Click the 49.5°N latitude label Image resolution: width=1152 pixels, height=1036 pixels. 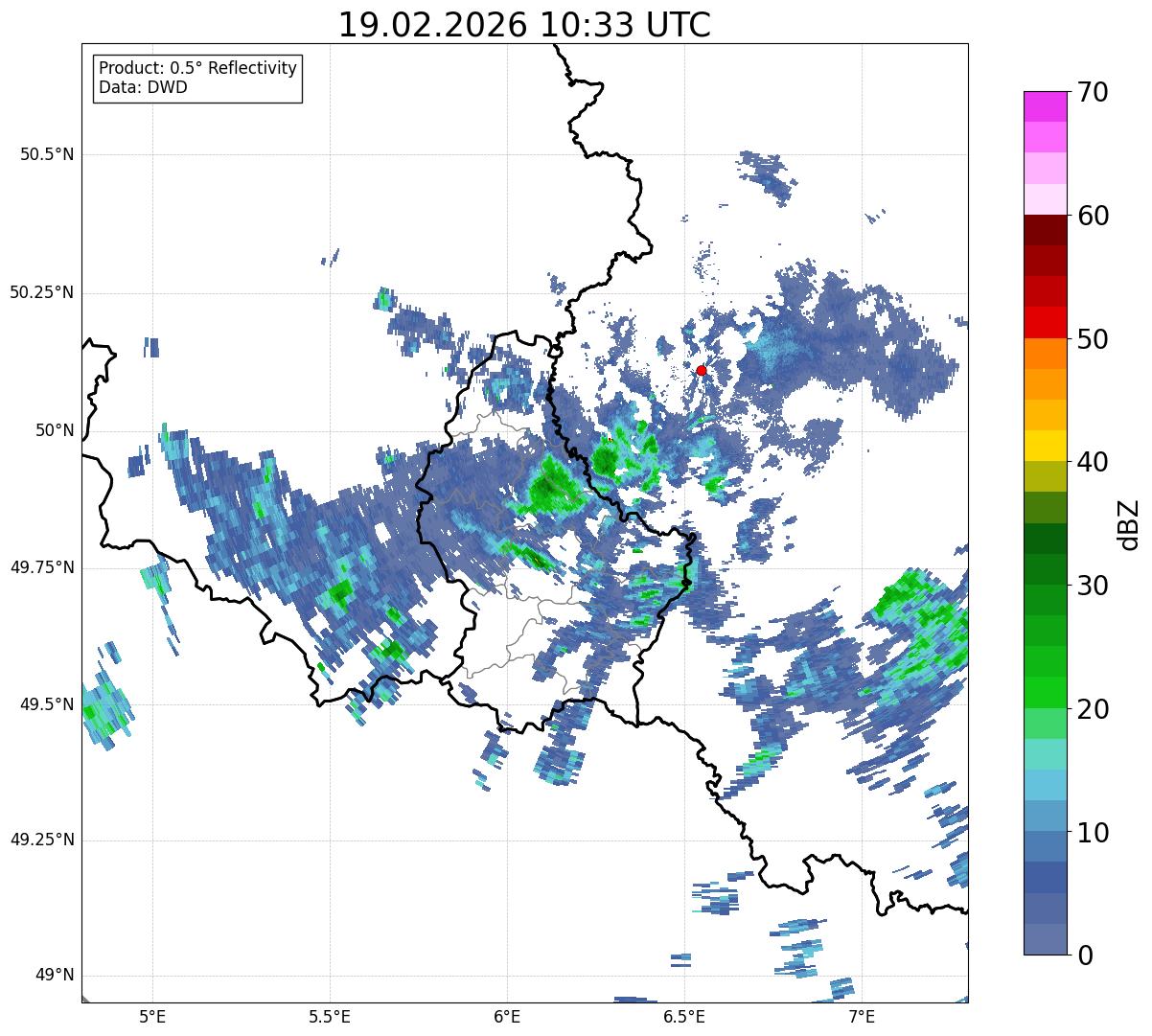click(x=47, y=704)
